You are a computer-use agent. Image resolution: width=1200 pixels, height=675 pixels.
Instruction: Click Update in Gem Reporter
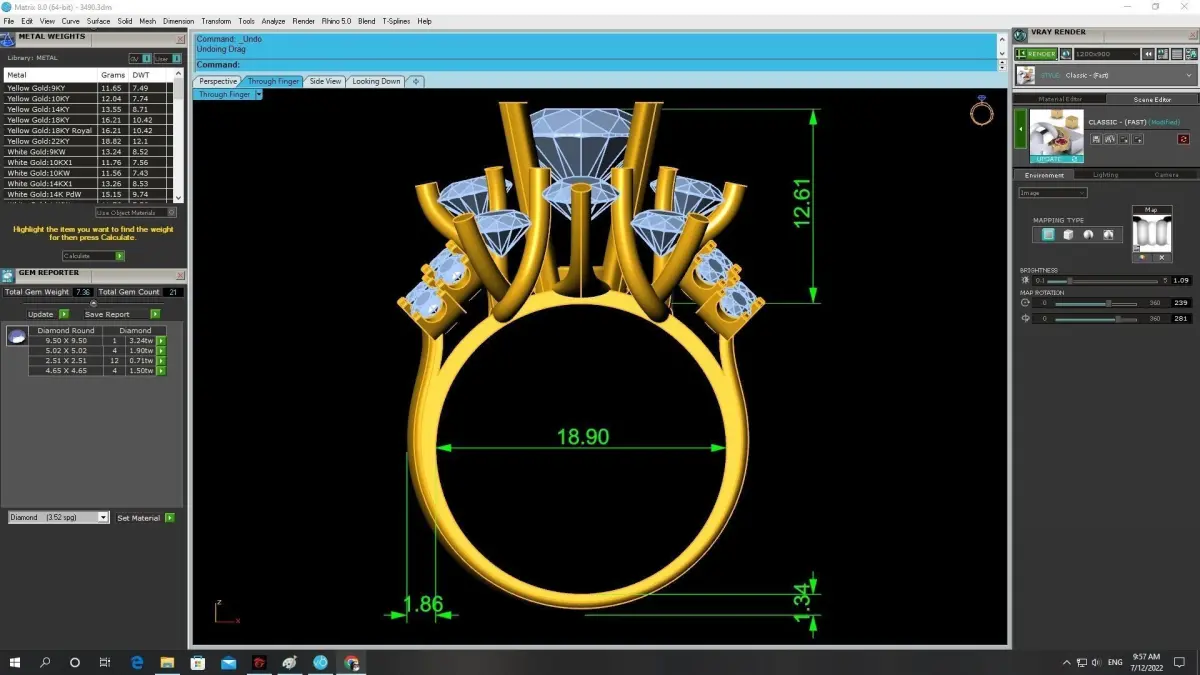(47, 314)
